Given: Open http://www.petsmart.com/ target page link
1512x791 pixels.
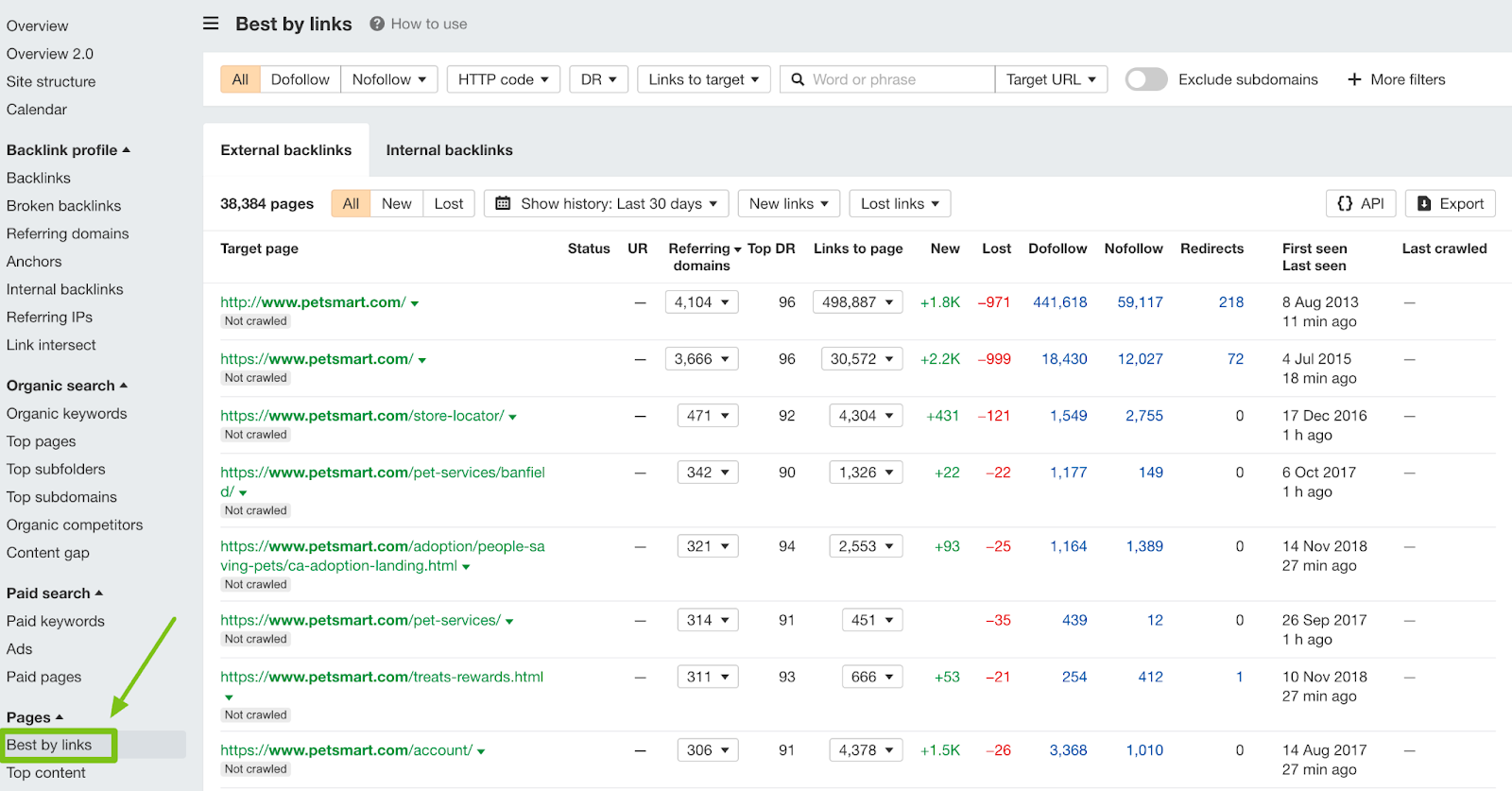Looking at the screenshot, I should click(x=313, y=302).
